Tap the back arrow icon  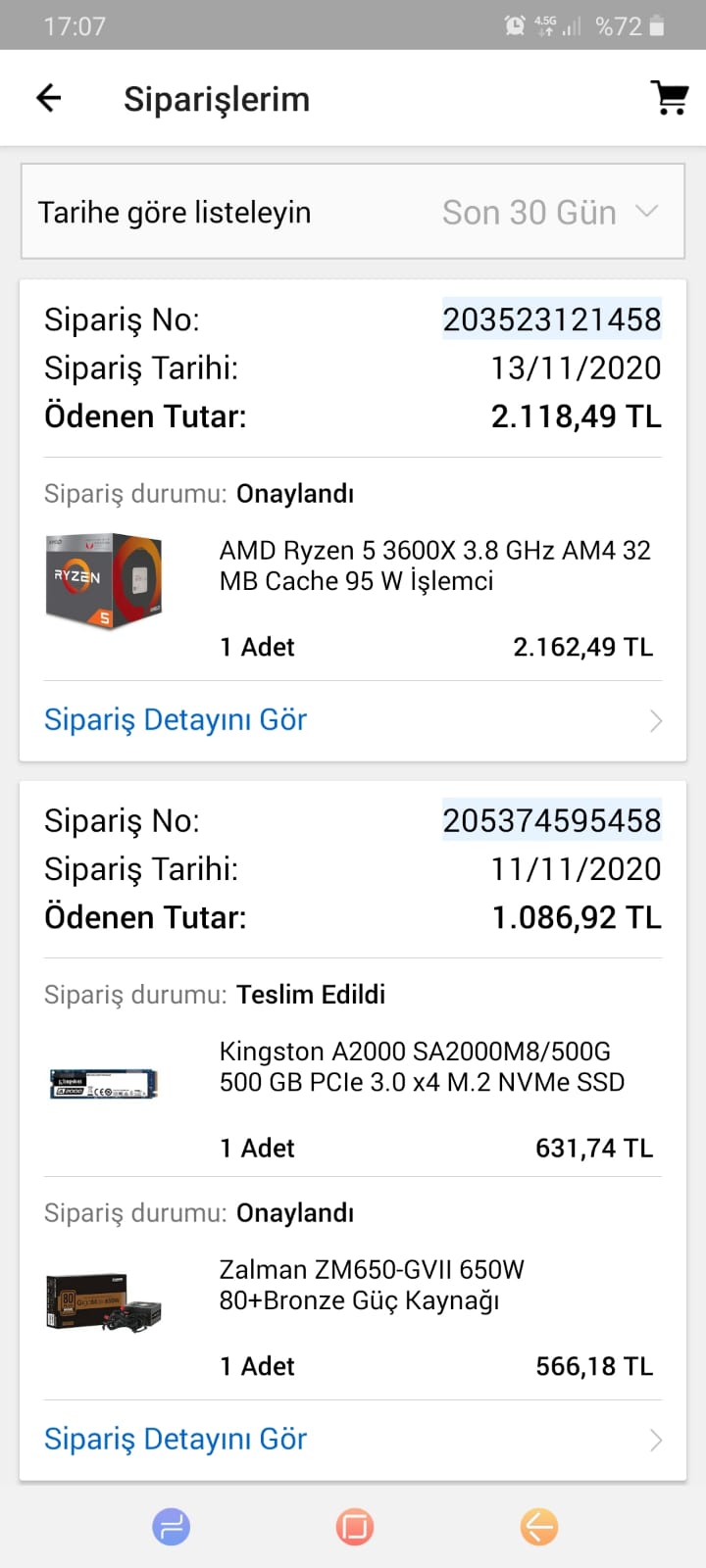[48, 98]
